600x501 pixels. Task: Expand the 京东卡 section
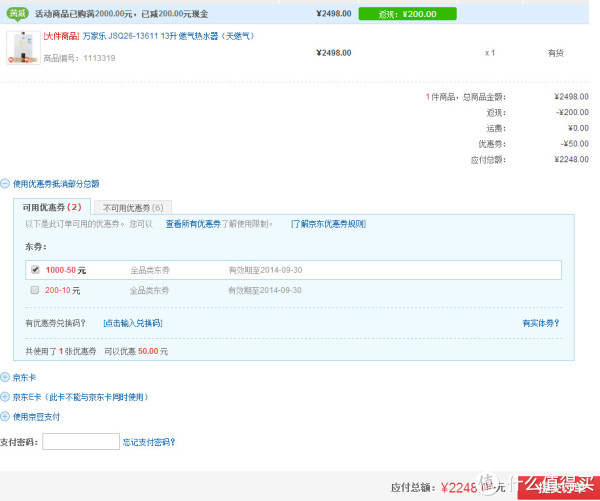(5, 378)
